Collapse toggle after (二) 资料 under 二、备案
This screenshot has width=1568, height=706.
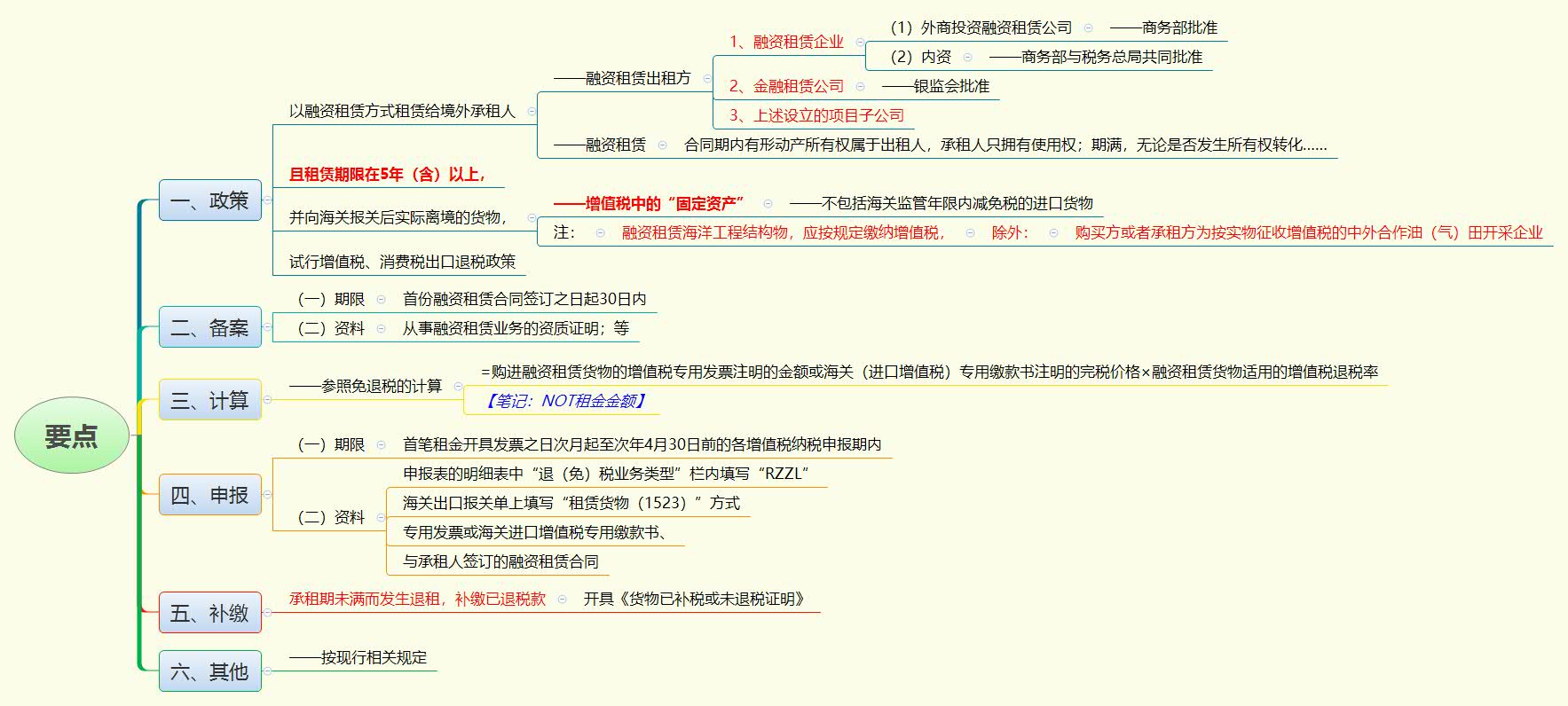point(381,328)
